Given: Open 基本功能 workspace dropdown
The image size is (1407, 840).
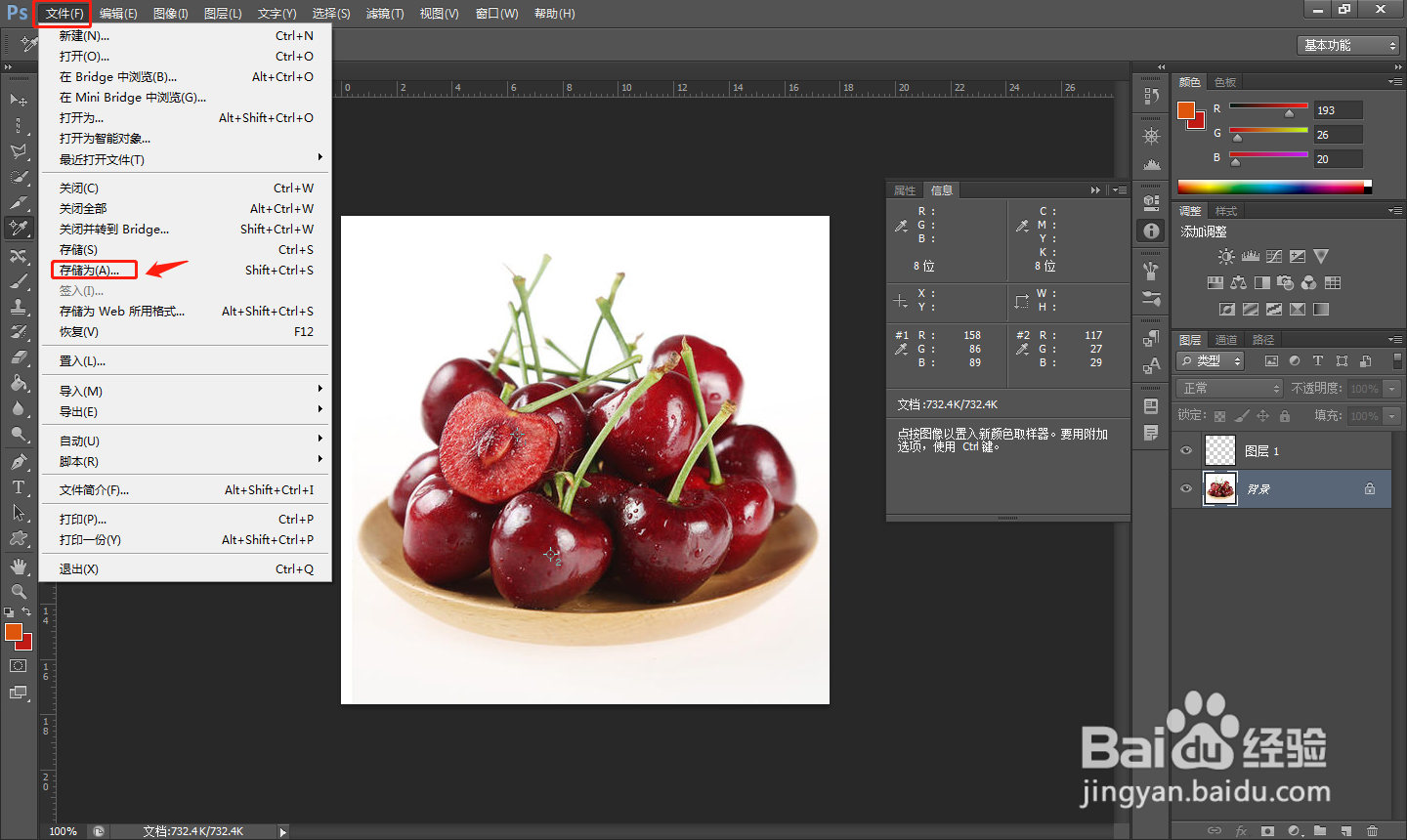Looking at the screenshot, I should [x=1349, y=45].
